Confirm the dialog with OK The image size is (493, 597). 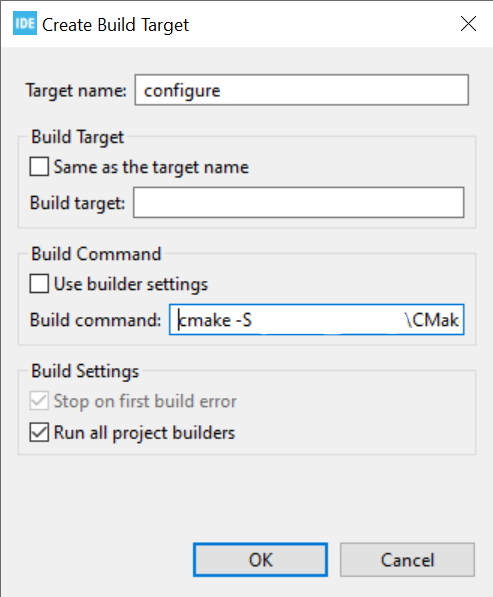[260, 560]
